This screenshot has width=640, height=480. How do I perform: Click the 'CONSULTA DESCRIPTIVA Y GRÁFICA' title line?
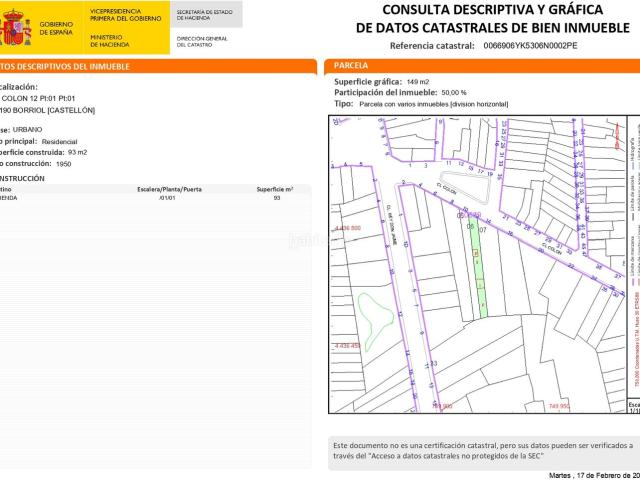coord(492,10)
